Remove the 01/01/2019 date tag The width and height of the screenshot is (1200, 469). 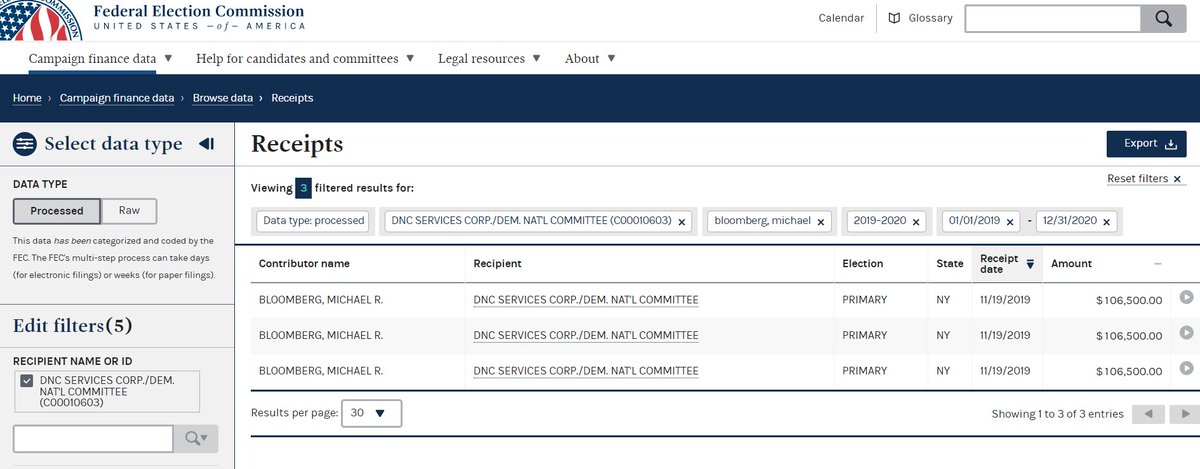click(1010, 222)
